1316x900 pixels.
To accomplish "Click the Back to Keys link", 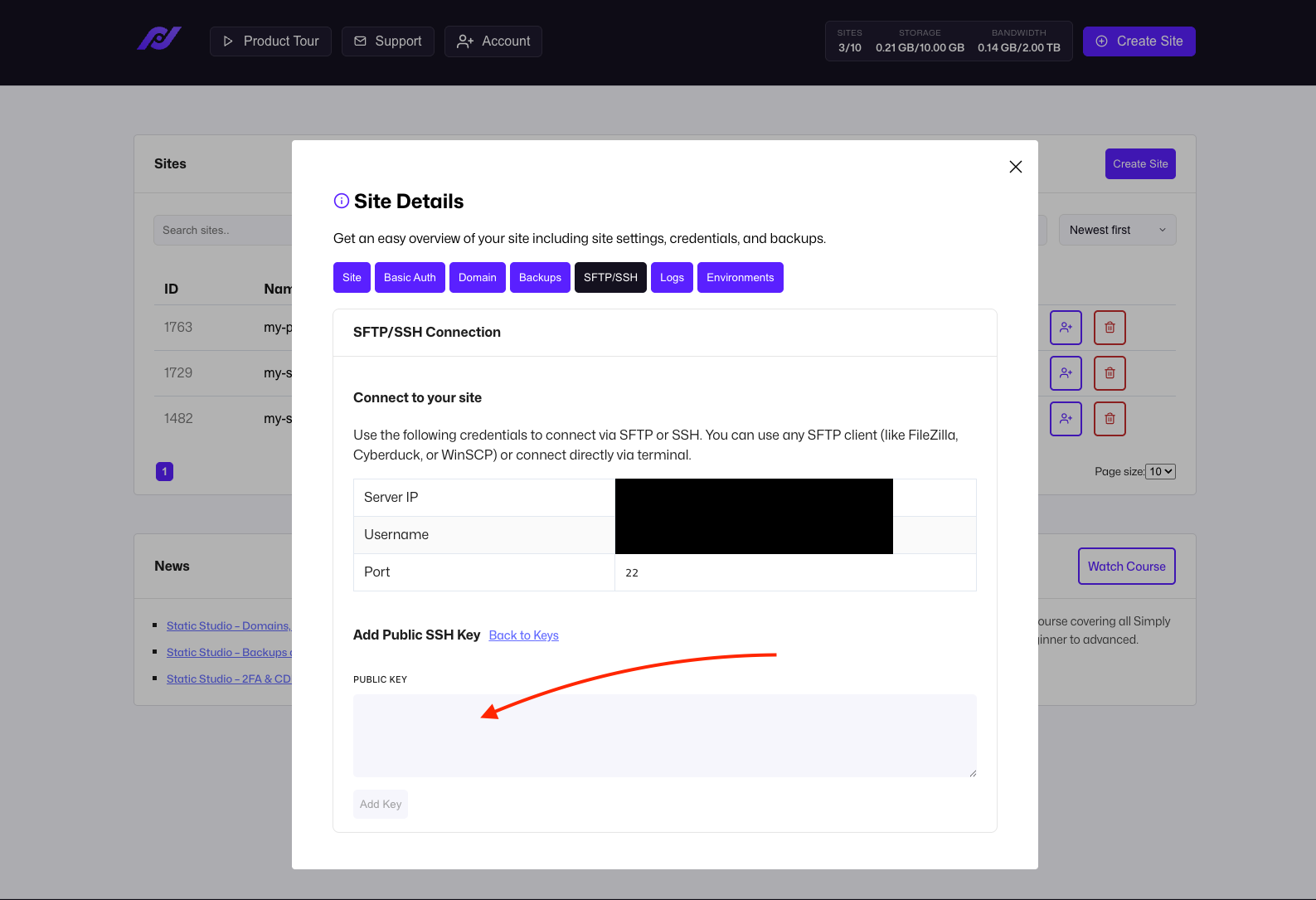I will click(x=524, y=635).
